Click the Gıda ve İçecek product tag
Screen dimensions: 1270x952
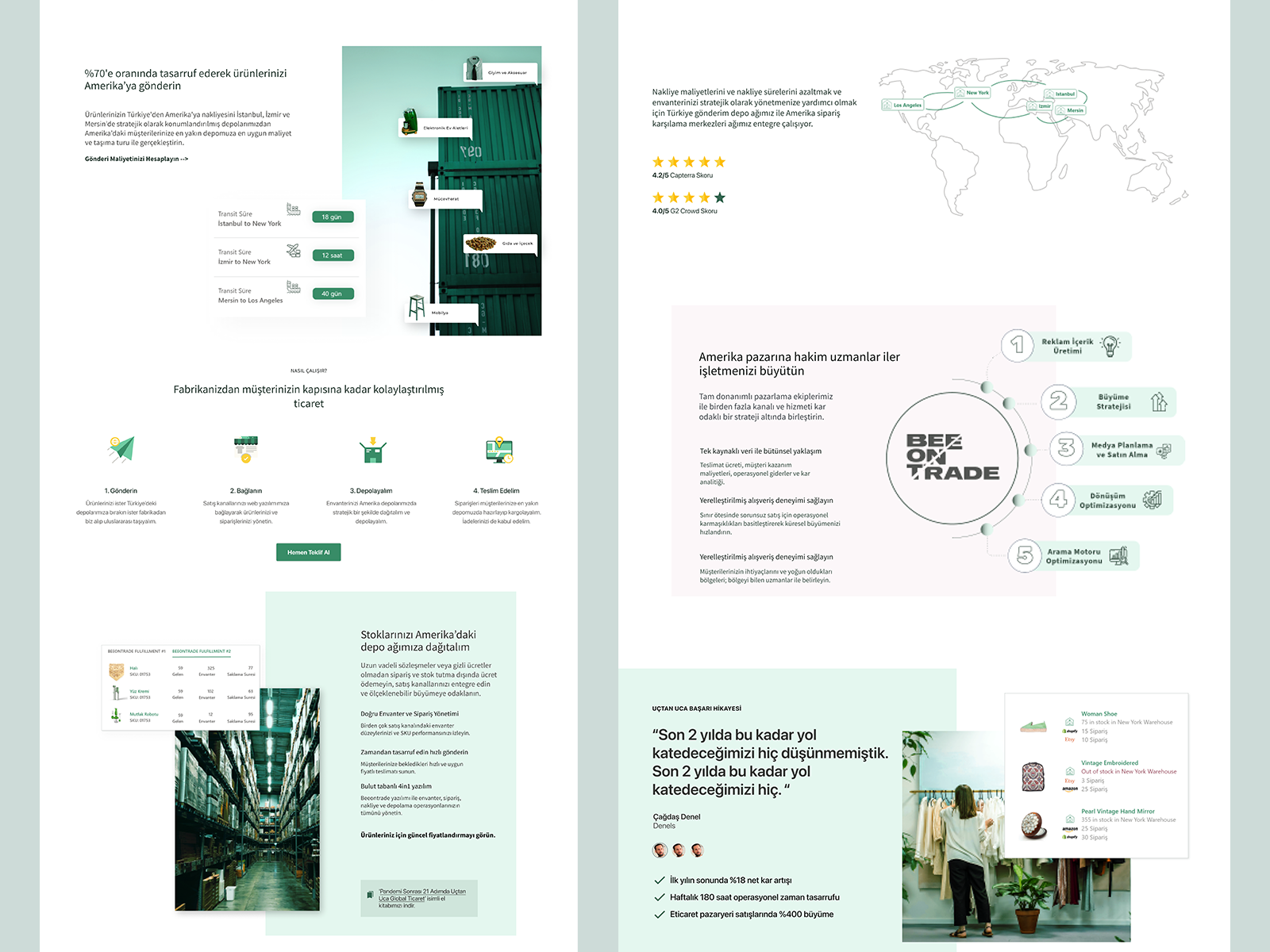501,244
